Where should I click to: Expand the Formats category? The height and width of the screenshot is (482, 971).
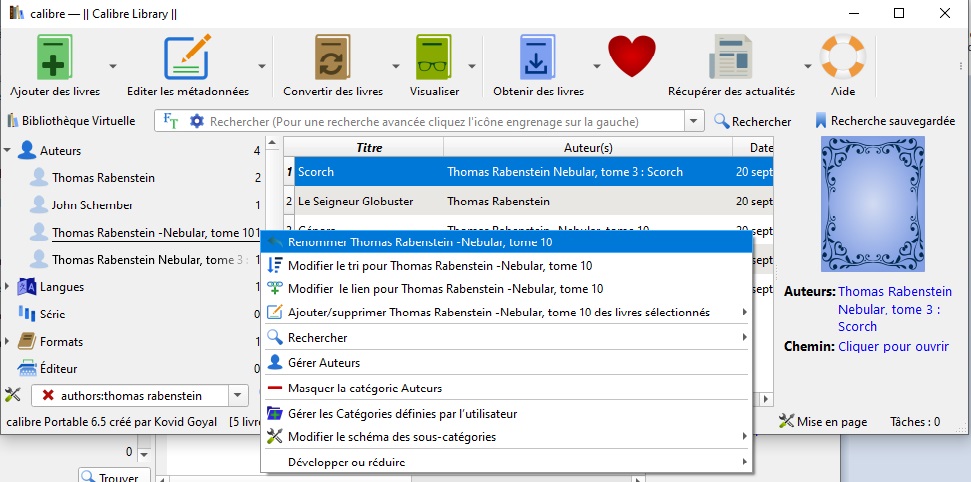point(7,341)
